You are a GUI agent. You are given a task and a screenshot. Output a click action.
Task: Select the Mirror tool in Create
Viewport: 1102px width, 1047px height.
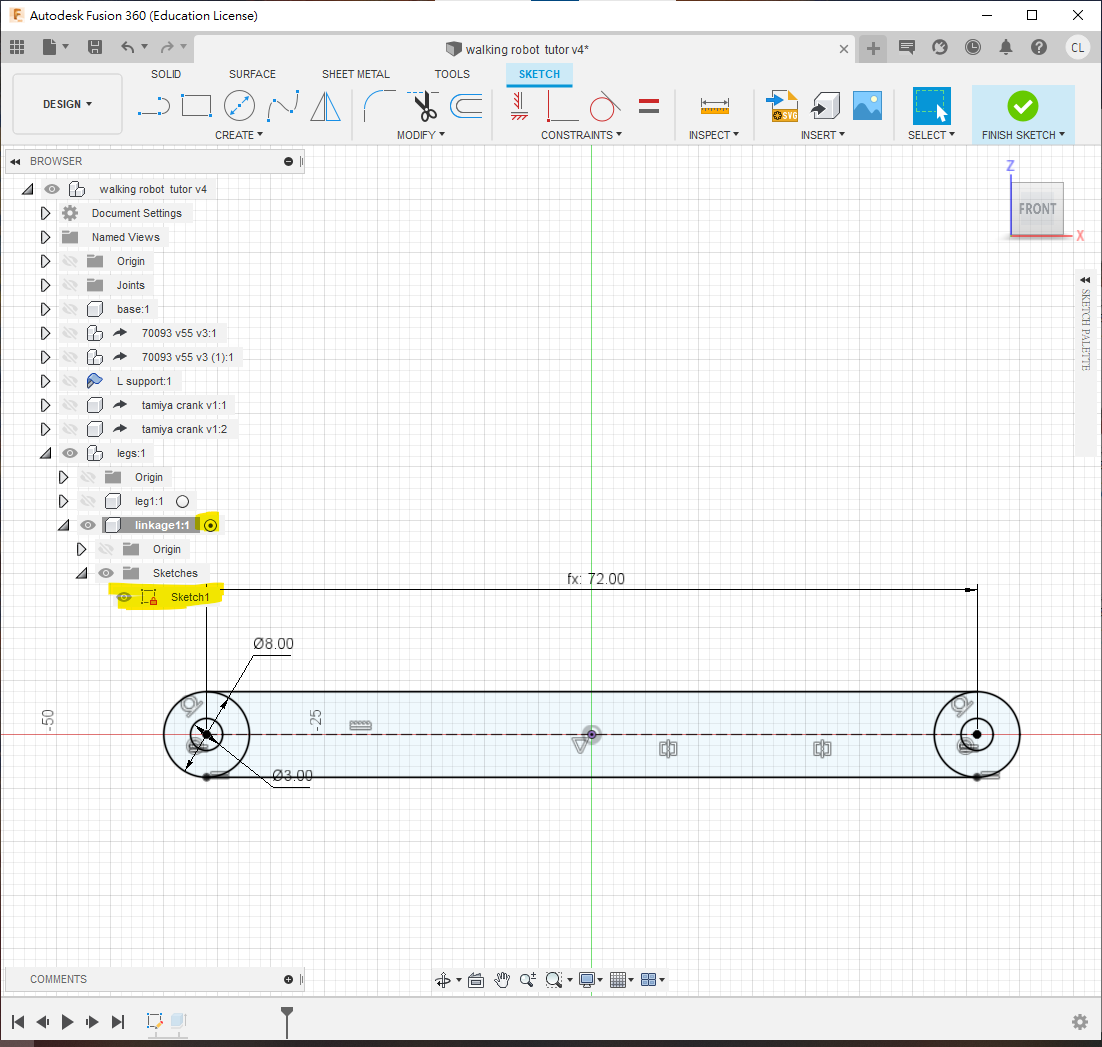[x=325, y=105]
